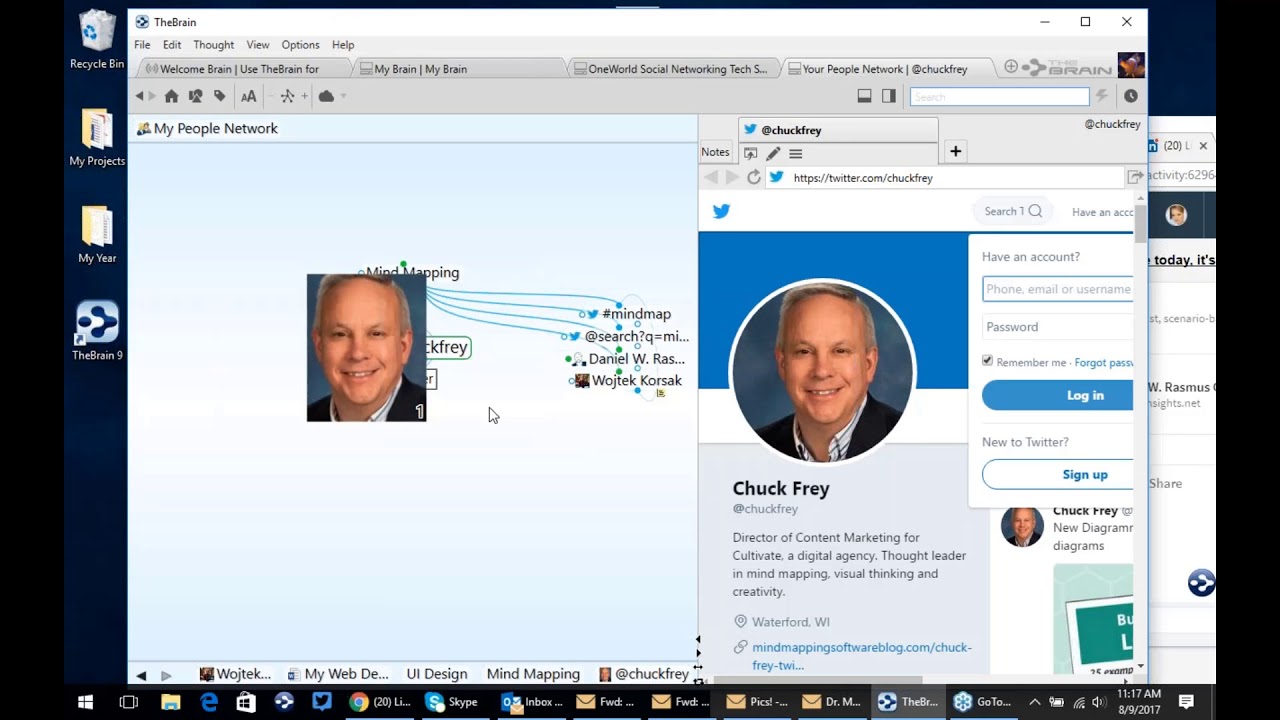Open the Notes tab in content panel

tap(715, 152)
